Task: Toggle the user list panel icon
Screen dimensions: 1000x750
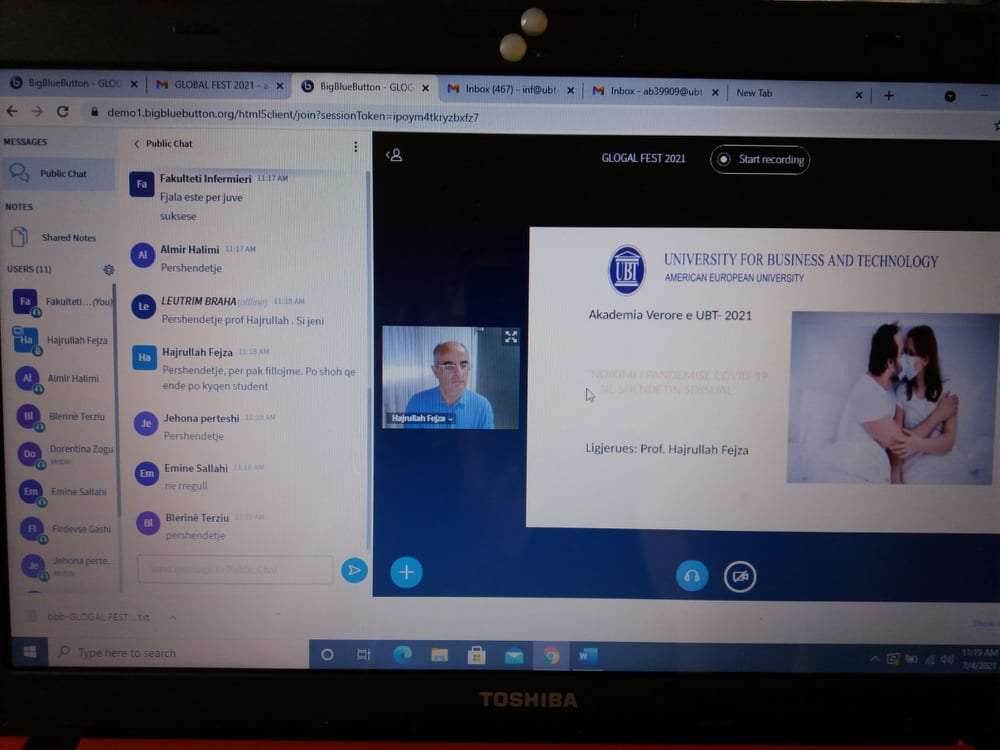Action: coord(395,155)
